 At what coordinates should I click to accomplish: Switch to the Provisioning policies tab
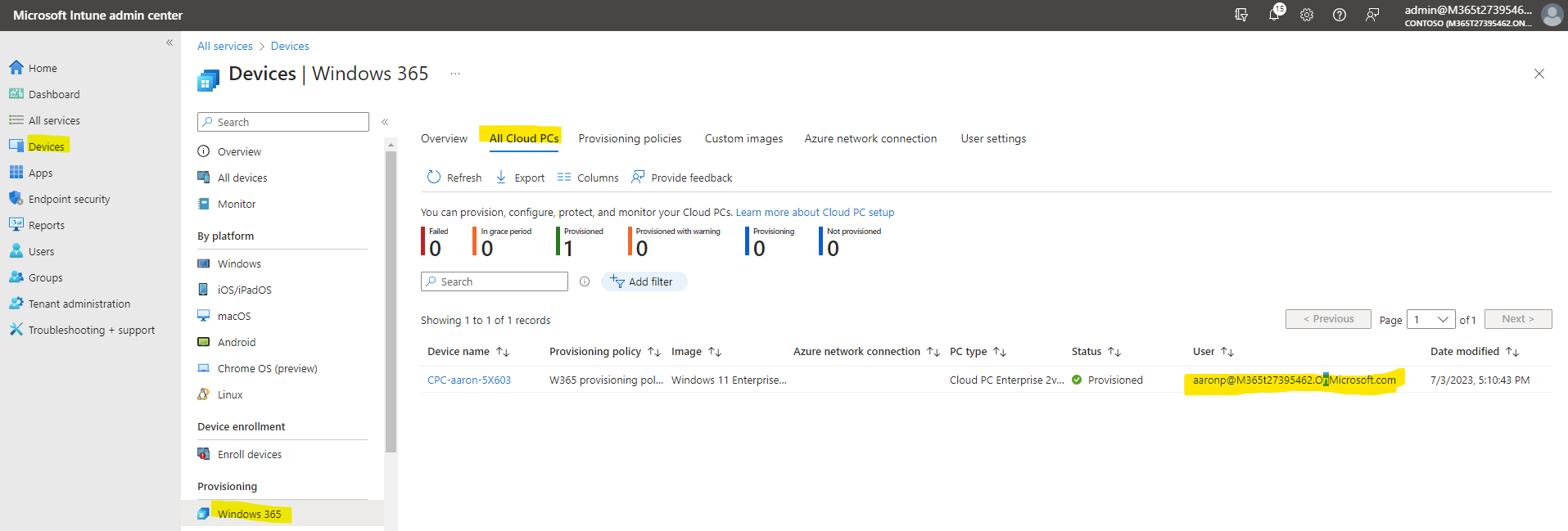tap(630, 138)
